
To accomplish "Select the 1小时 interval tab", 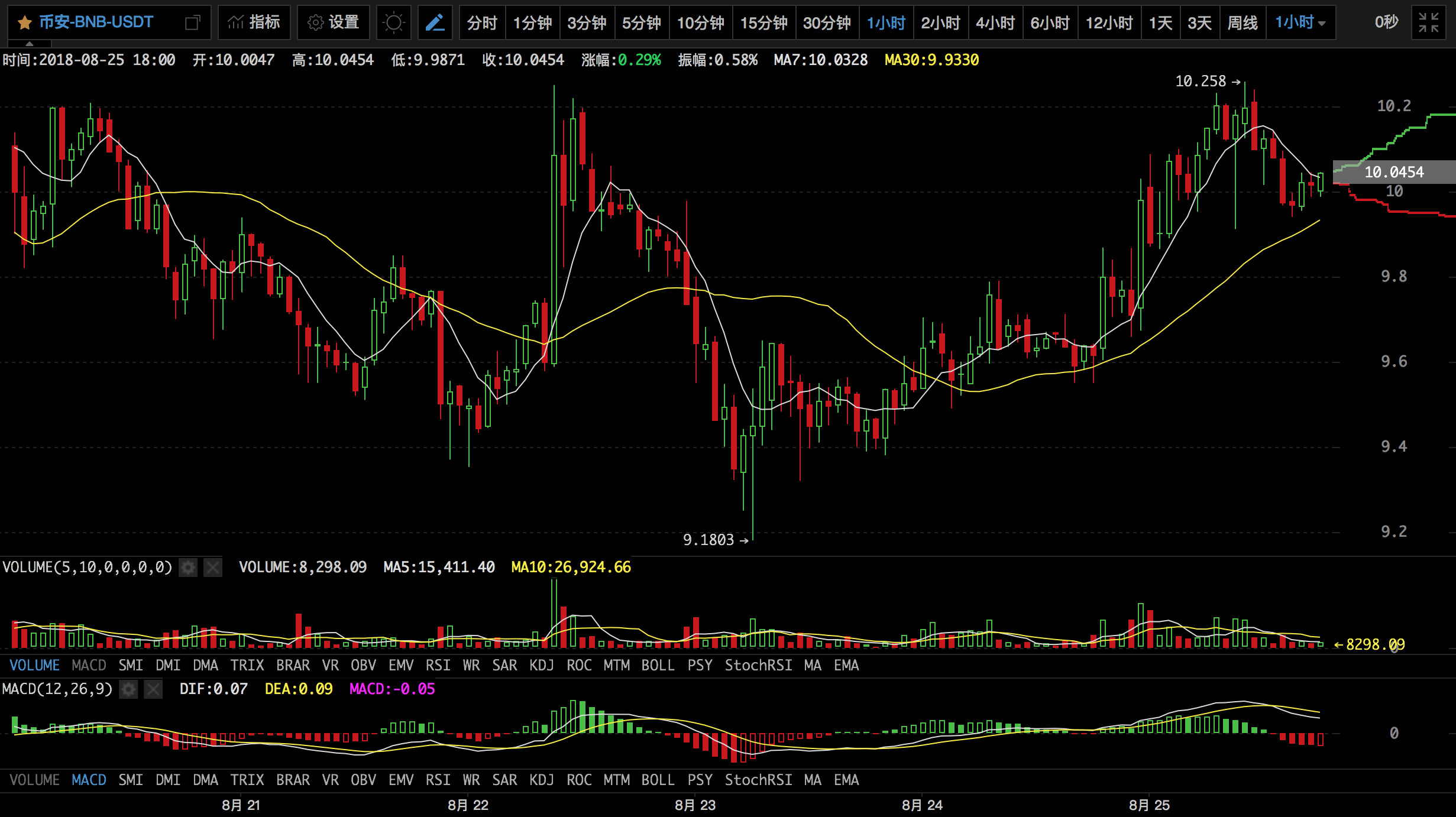I will 886,23.
